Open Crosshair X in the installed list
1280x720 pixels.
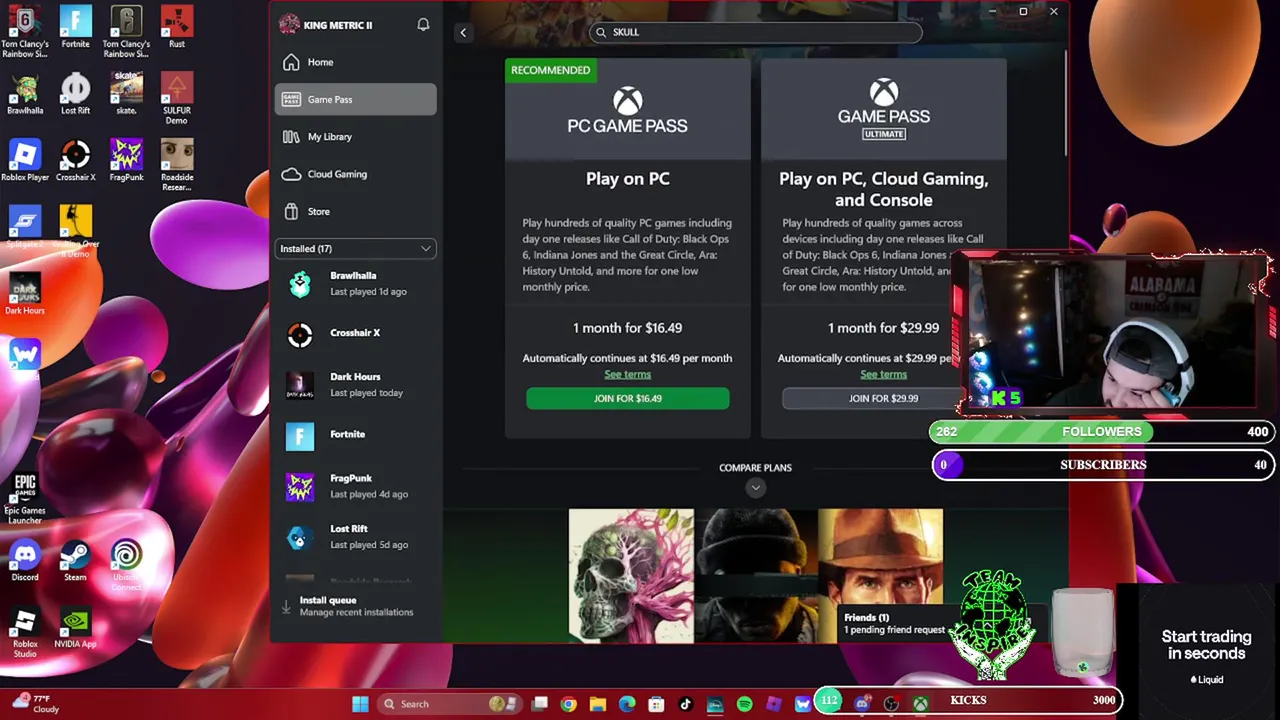pyautogui.click(x=355, y=333)
